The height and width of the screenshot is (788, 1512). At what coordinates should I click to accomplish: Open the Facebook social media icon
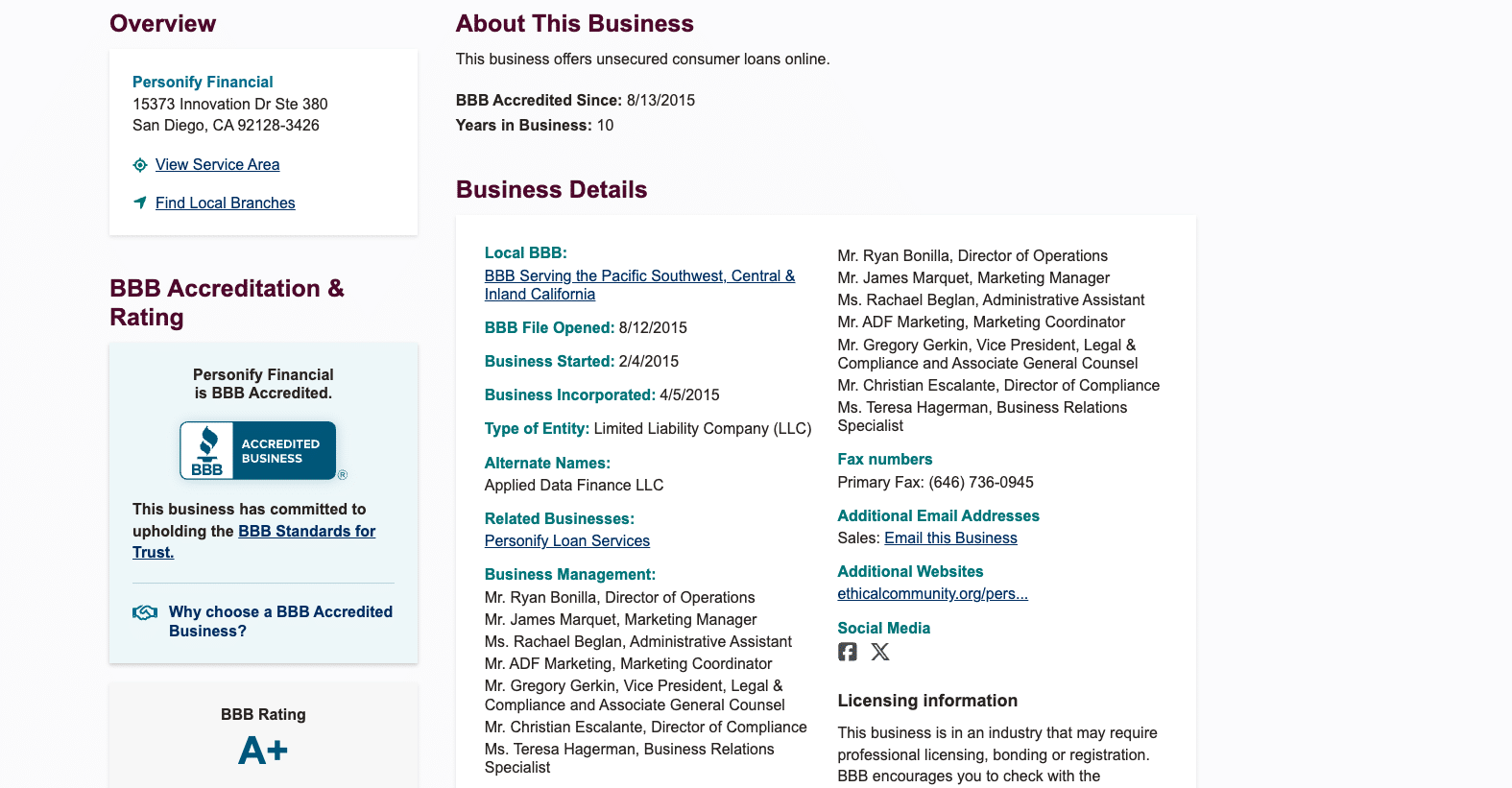point(848,651)
